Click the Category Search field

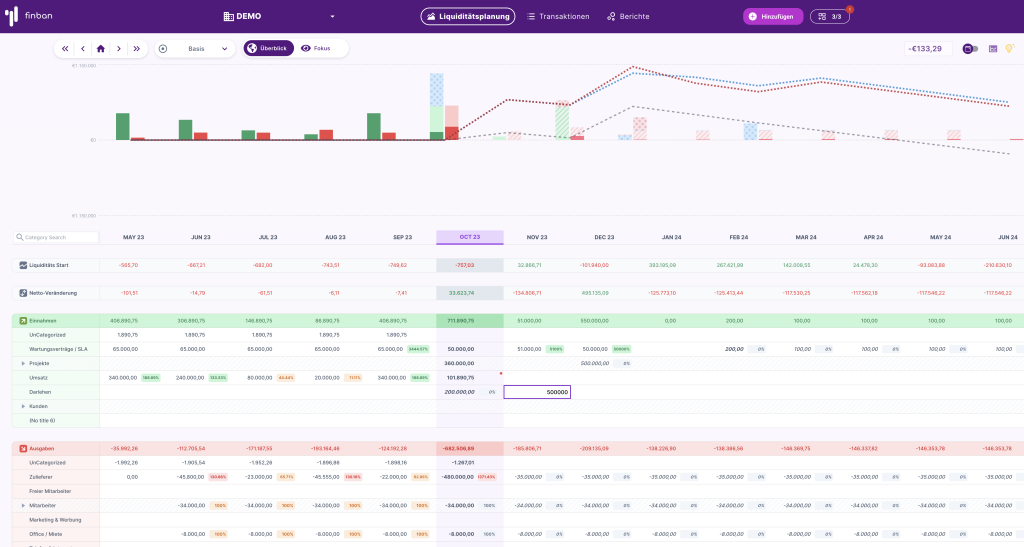click(x=58, y=237)
